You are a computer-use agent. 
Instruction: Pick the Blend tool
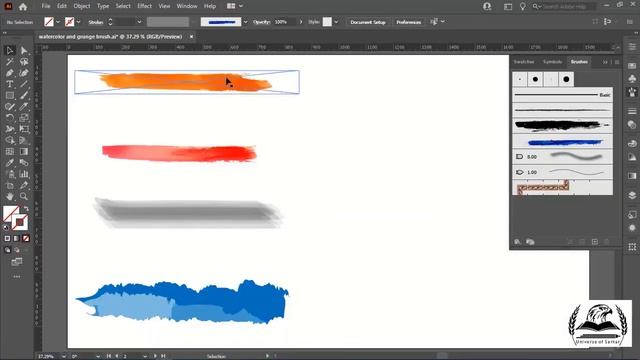point(24,163)
